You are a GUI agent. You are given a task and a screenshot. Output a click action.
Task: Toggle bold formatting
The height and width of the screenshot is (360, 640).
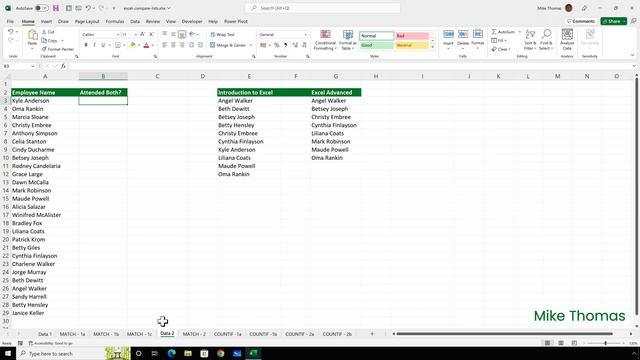coord(86,45)
